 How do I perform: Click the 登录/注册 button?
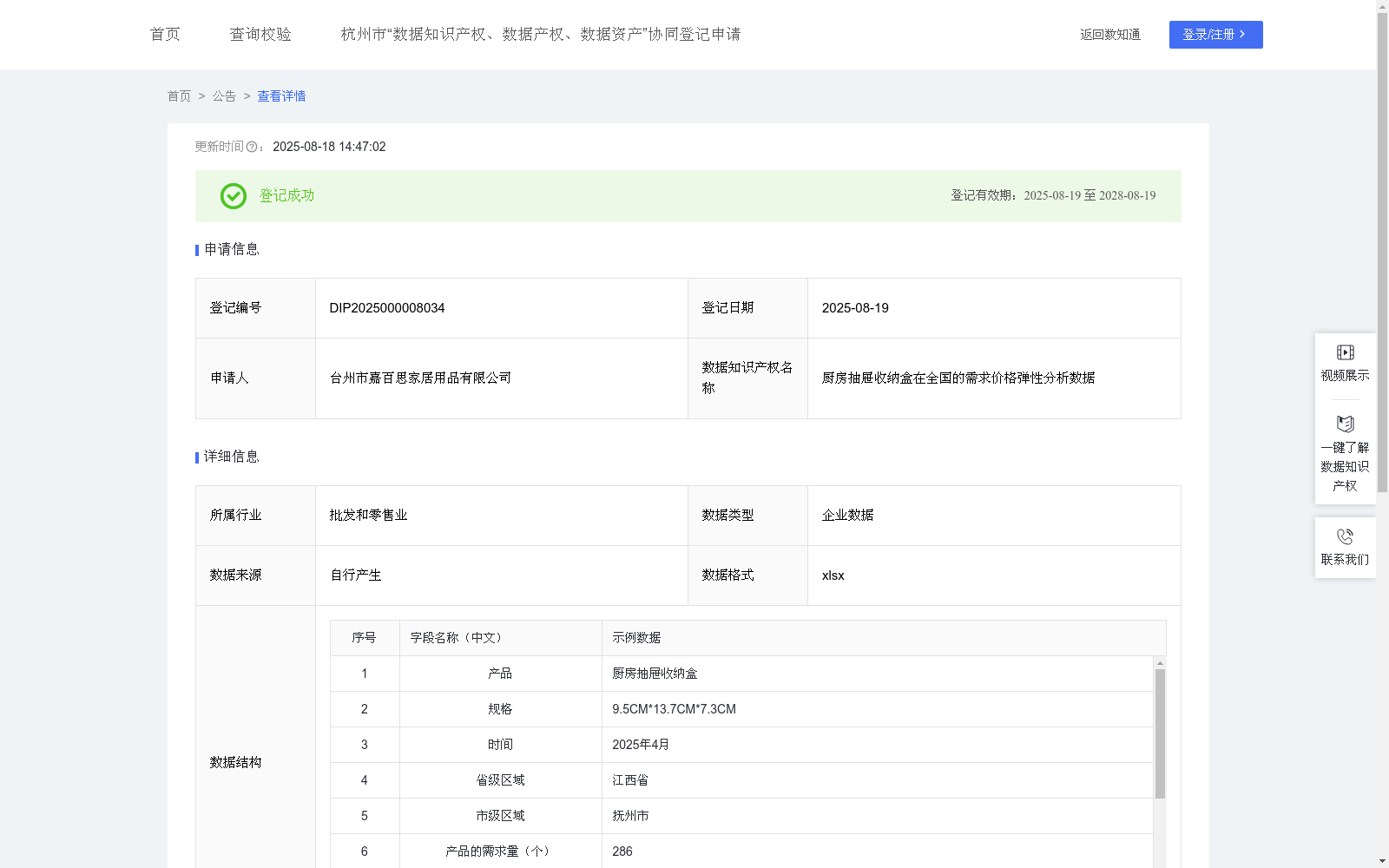(x=1215, y=35)
